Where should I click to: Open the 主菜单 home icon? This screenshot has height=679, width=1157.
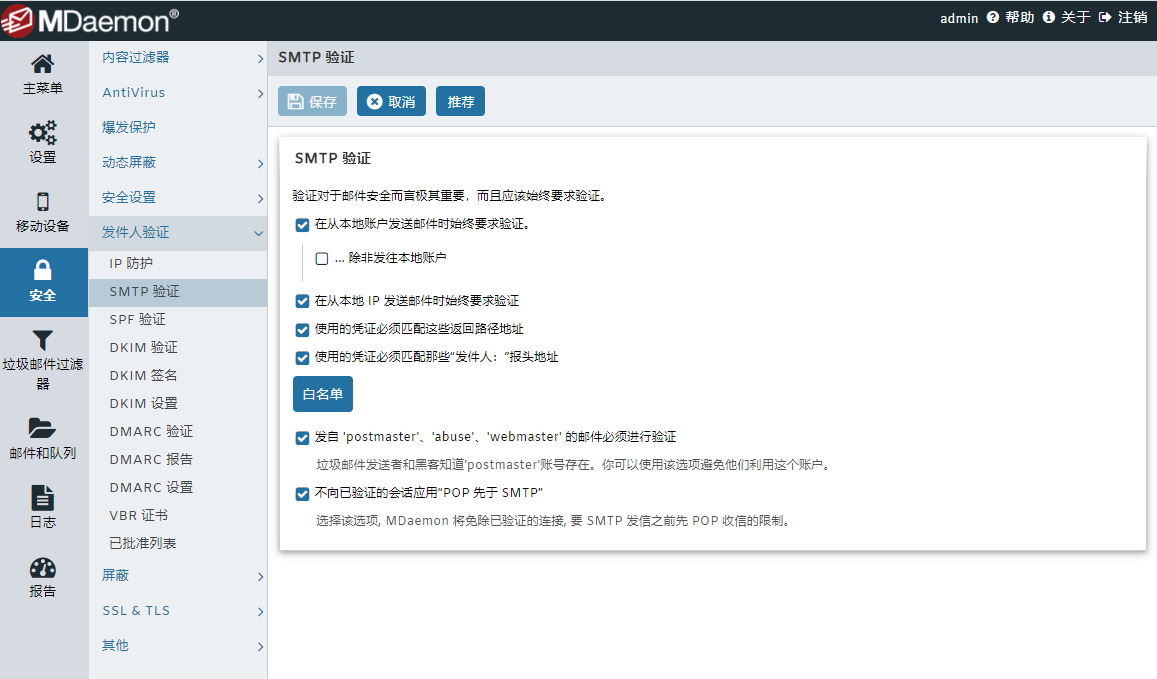(42, 64)
